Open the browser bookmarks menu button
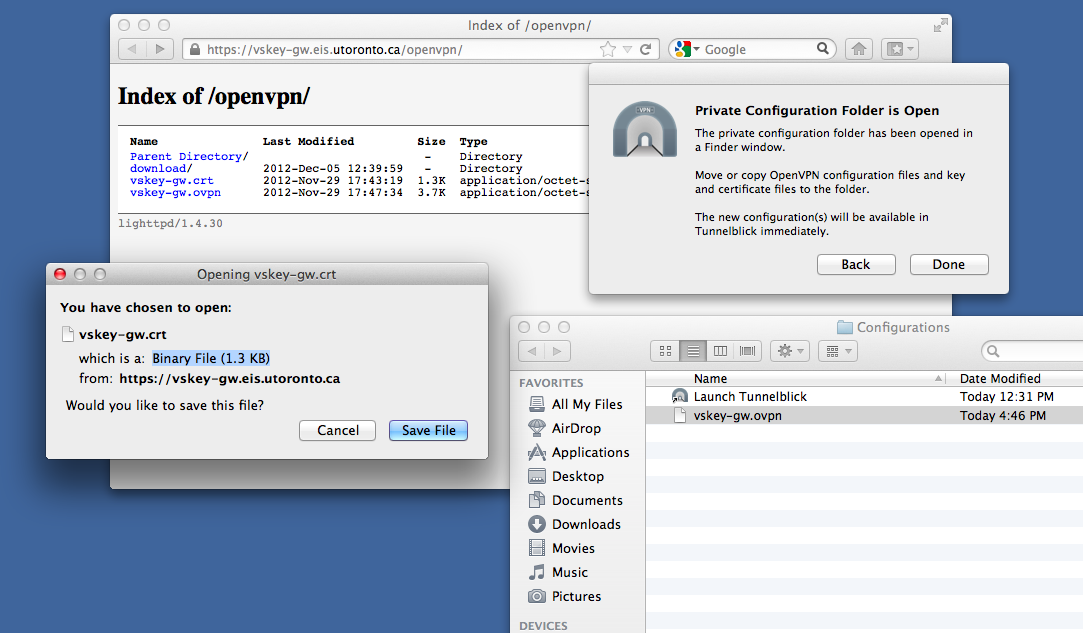 [x=899, y=49]
